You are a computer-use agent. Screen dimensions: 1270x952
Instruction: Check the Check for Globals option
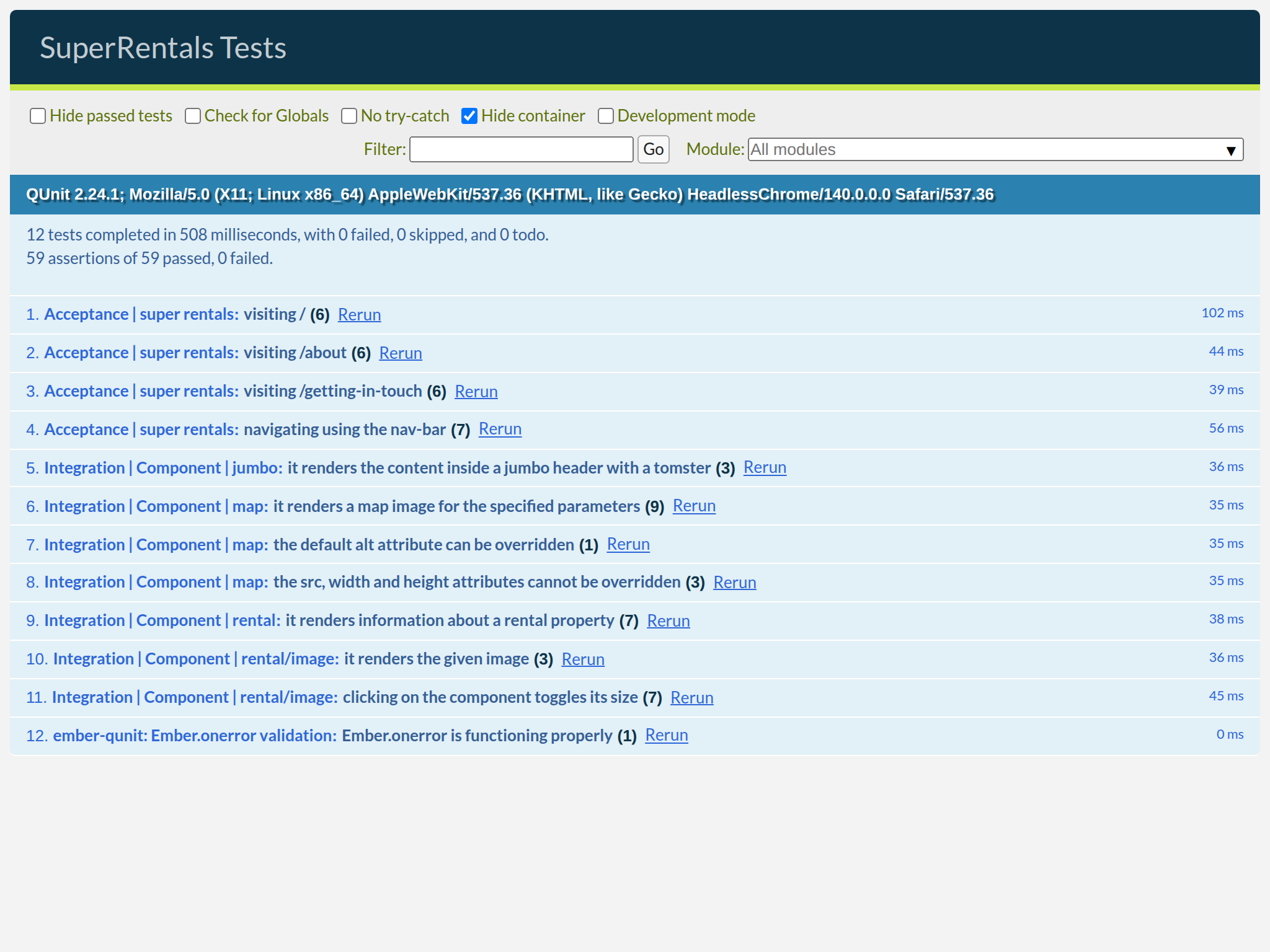(x=192, y=116)
